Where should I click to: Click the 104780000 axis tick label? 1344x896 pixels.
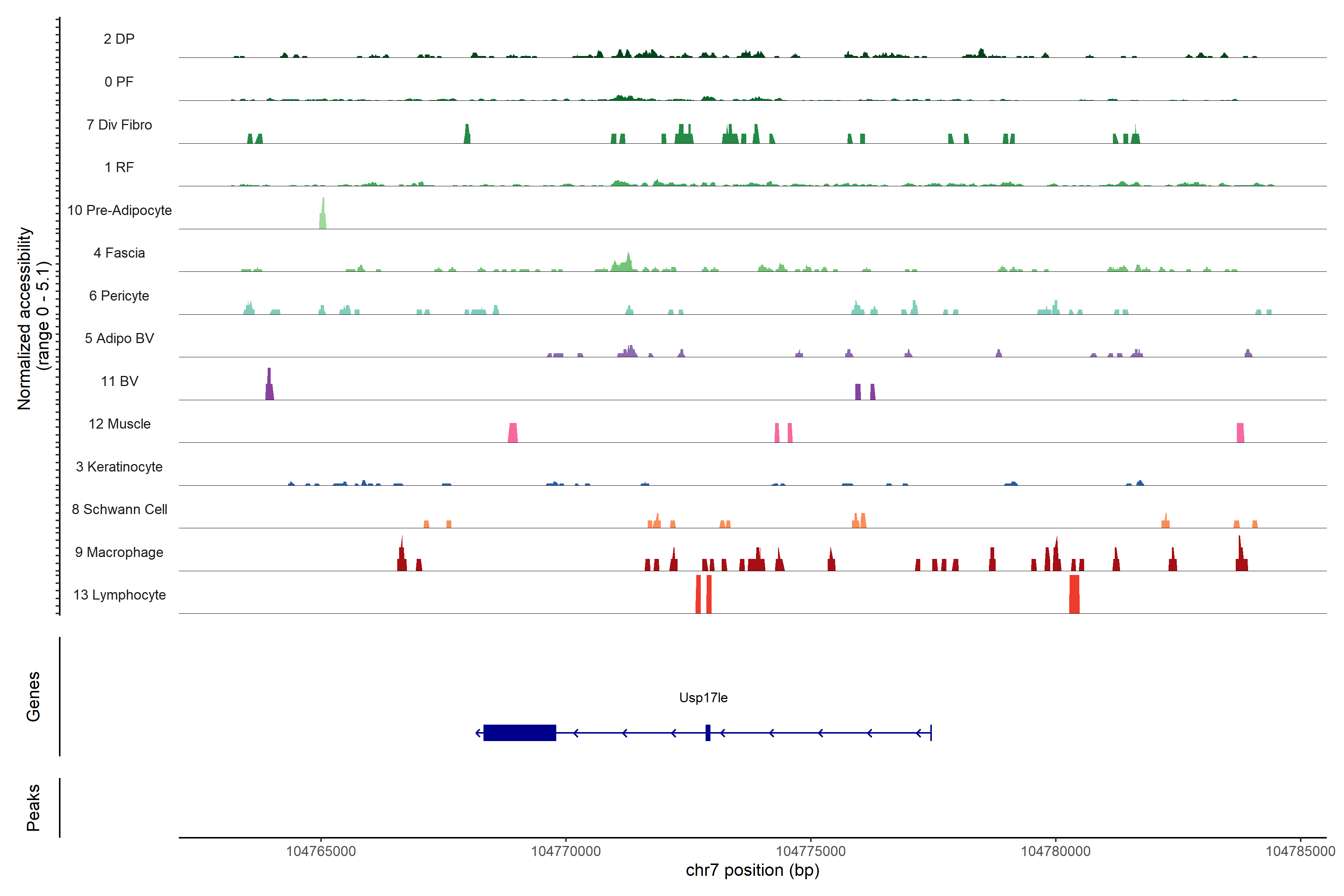[1055, 851]
